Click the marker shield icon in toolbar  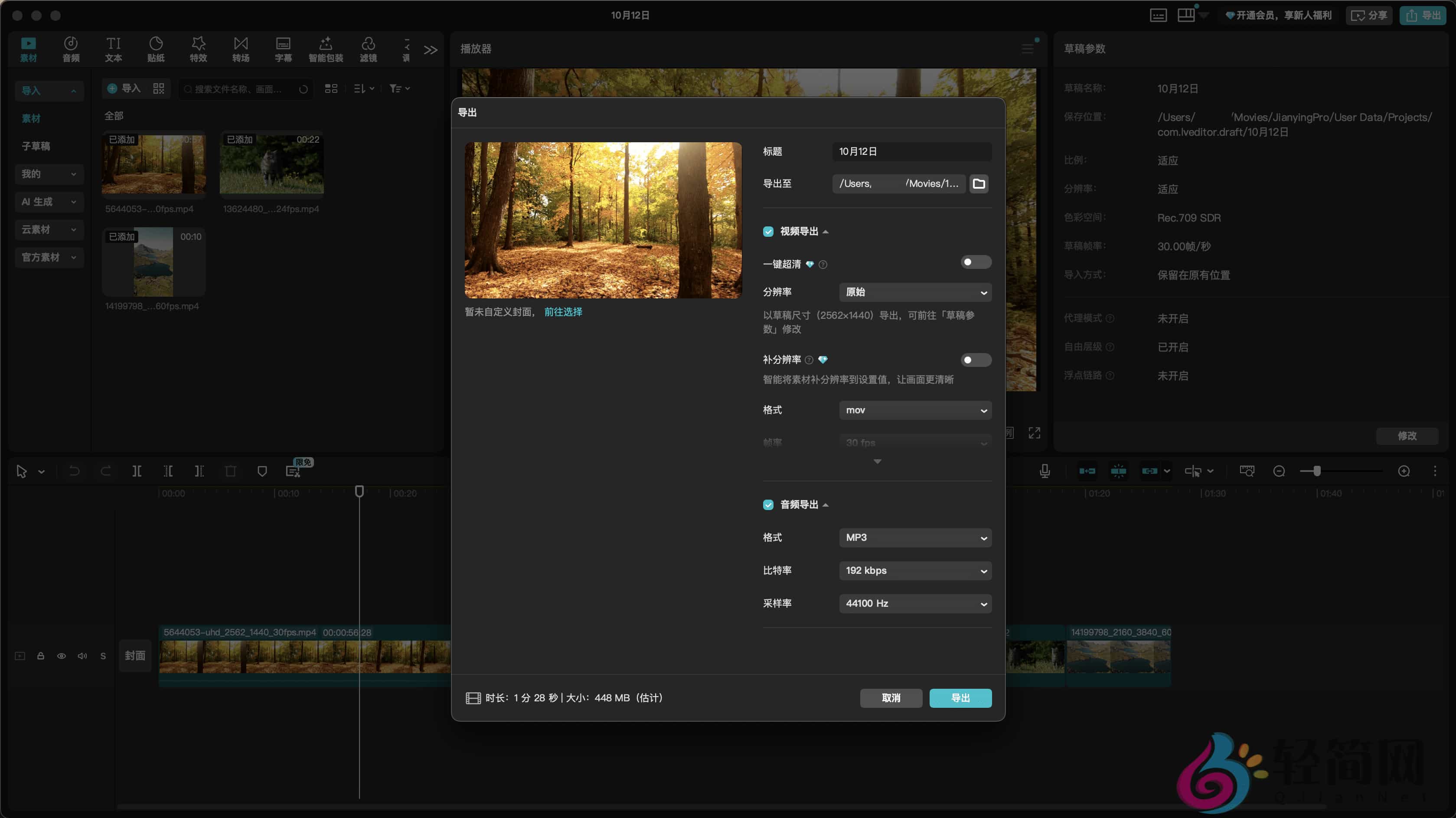click(x=262, y=471)
